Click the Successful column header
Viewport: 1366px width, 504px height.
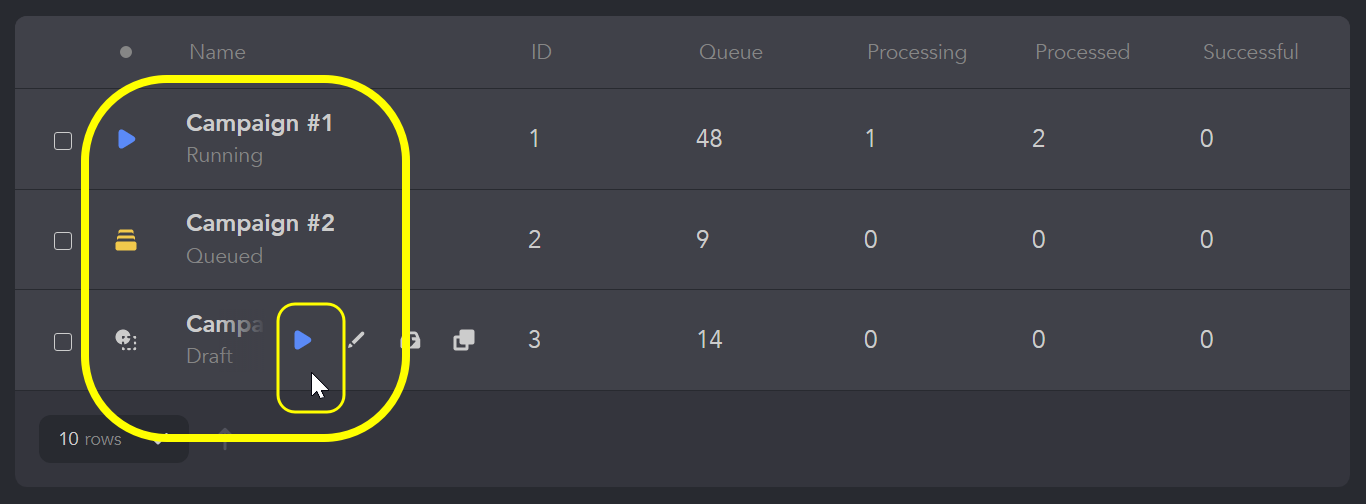tap(1251, 52)
